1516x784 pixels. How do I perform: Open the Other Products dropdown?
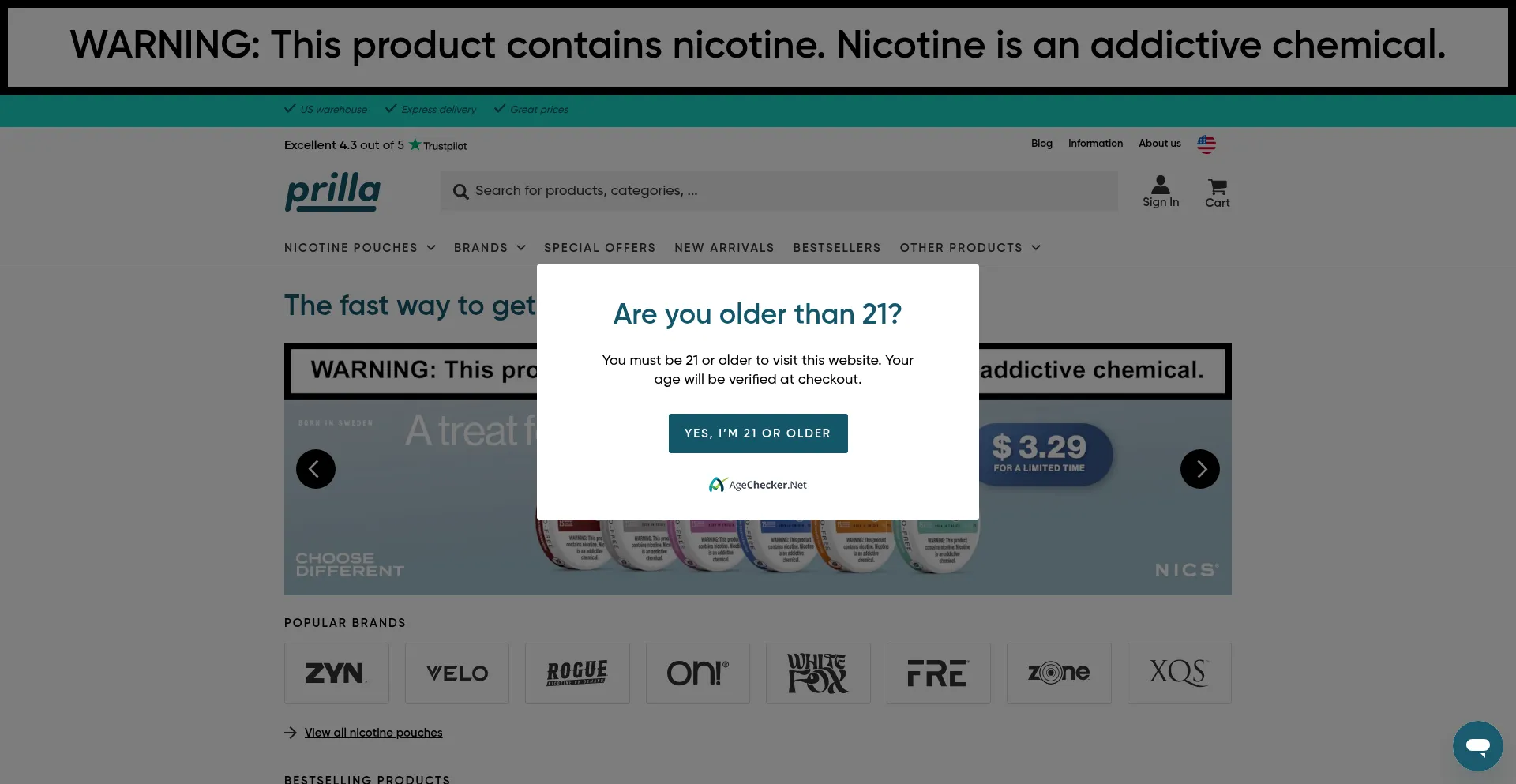tap(970, 248)
